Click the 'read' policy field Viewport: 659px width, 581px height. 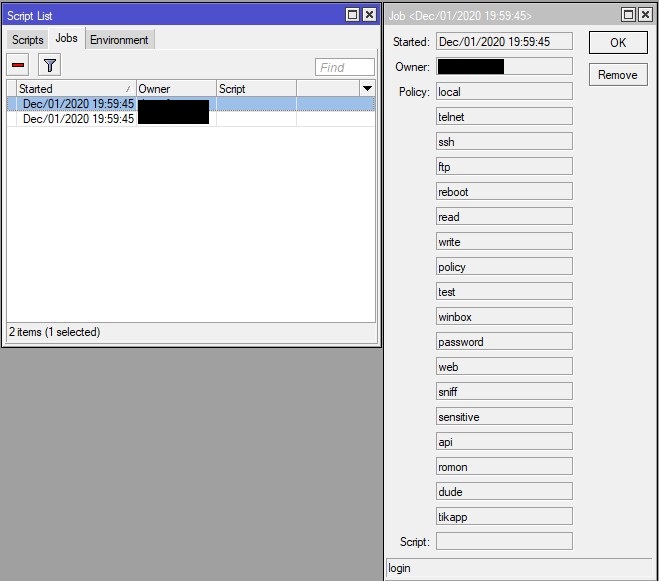tap(504, 217)
